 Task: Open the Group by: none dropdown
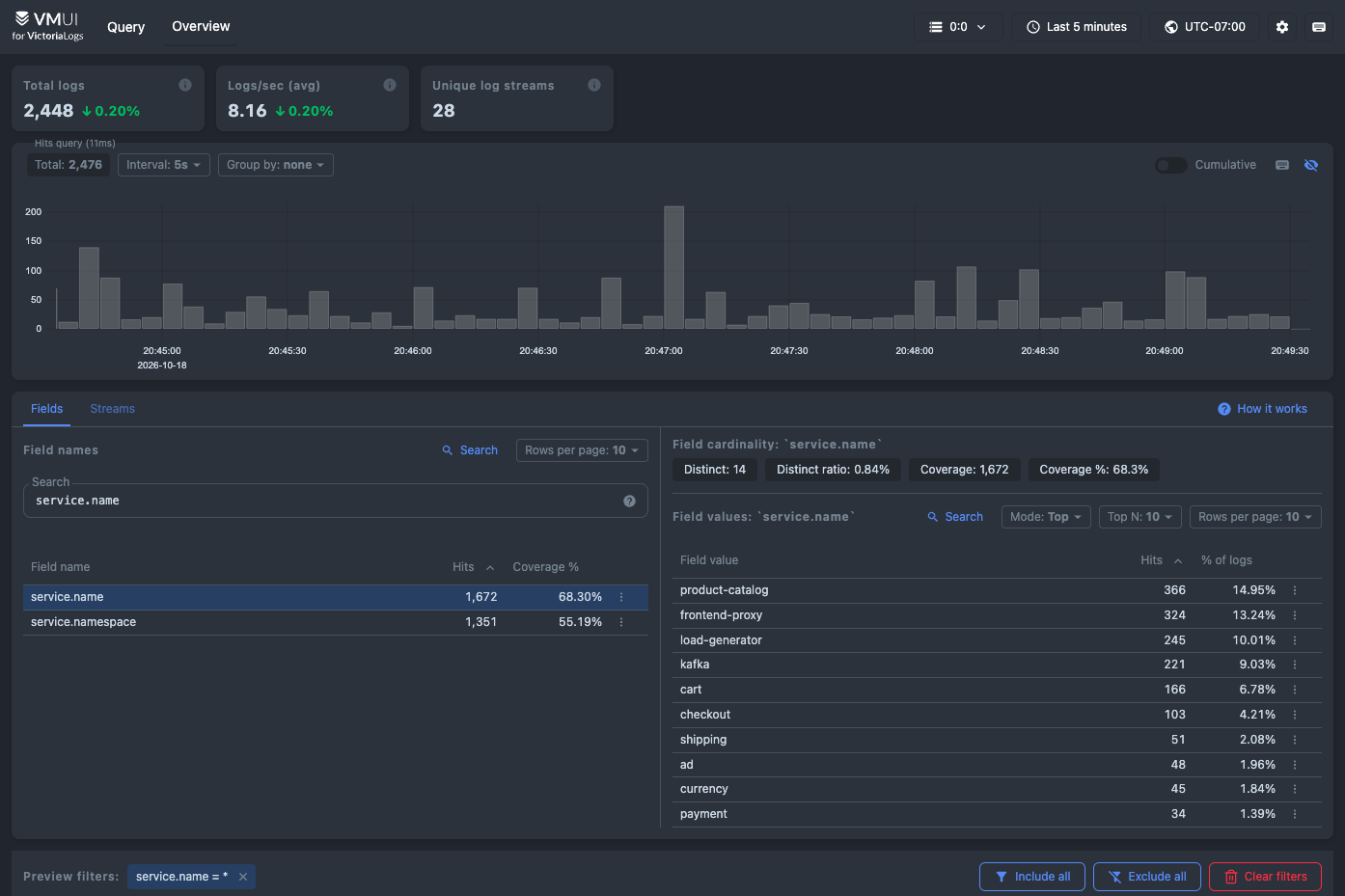pyautogui.click(x=276, y=165)
